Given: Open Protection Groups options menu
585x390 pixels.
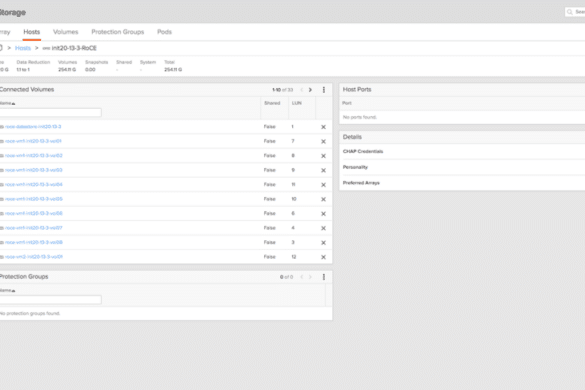Looking at the screenshot, I should tap(324, 277).
